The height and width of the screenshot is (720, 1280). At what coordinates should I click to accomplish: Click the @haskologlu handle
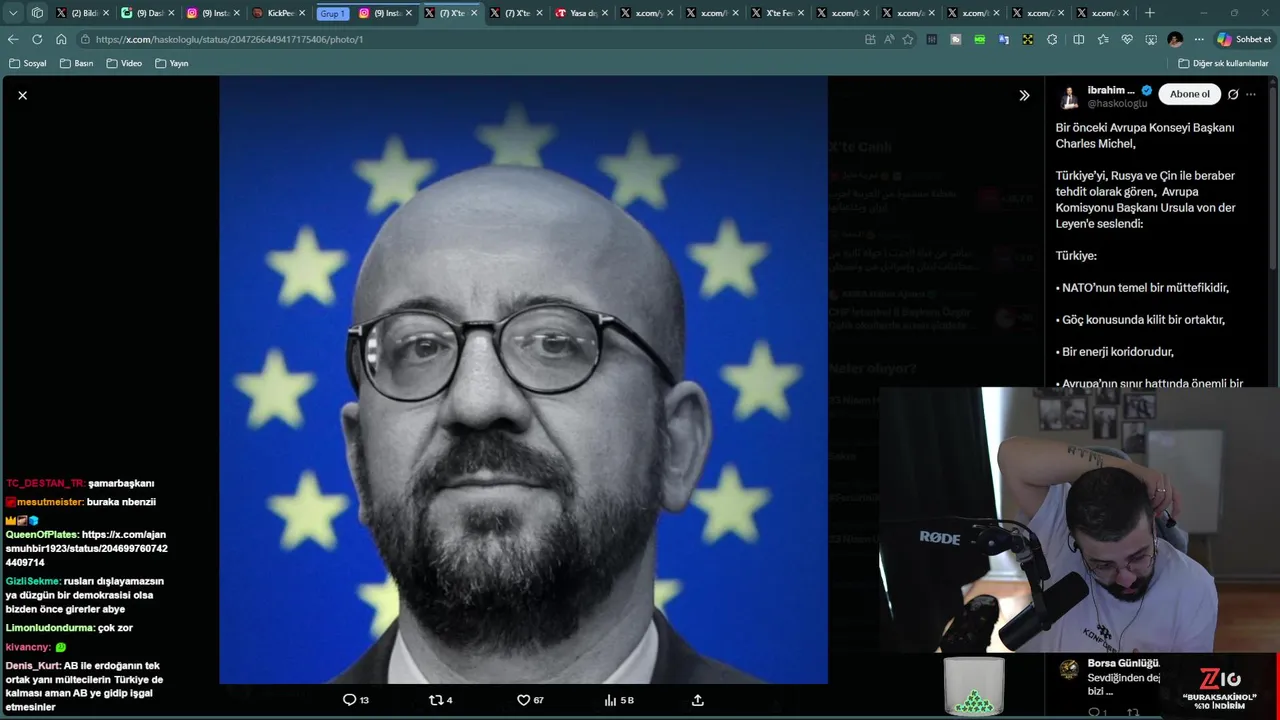pos(1117,104)
